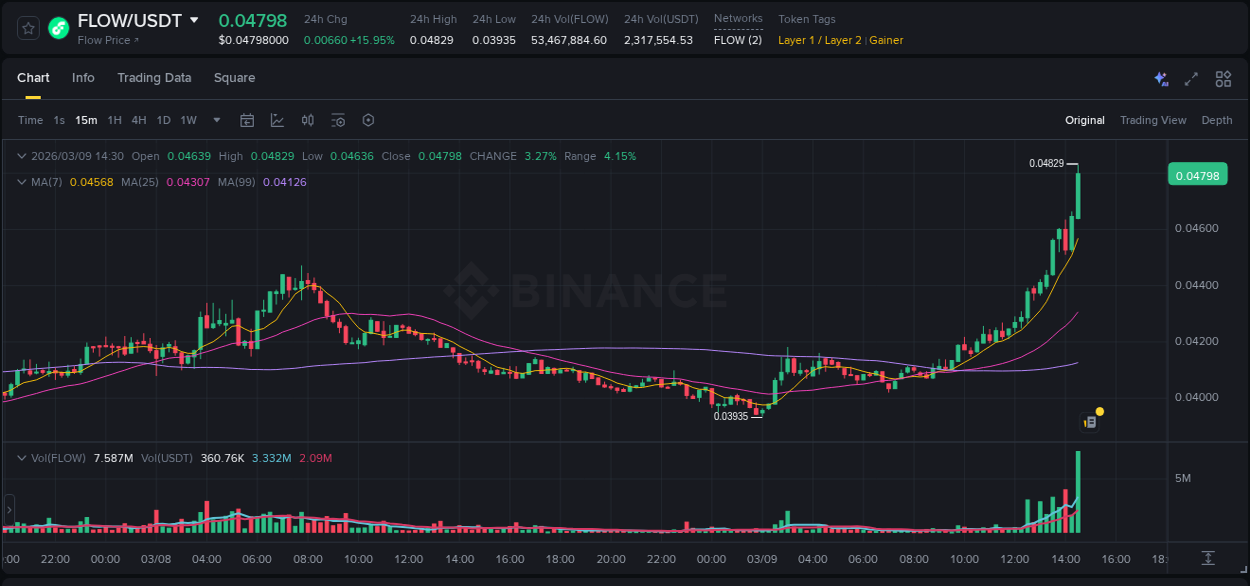Favorite FLOW/USDT using the star icon
Viewport: 1250px width, 586px height.
pos(28,28)
